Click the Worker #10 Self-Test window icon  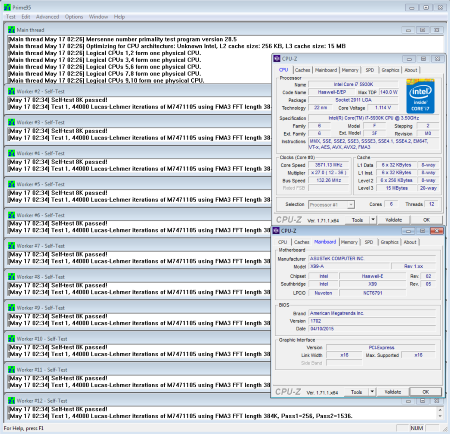[12, 339]
